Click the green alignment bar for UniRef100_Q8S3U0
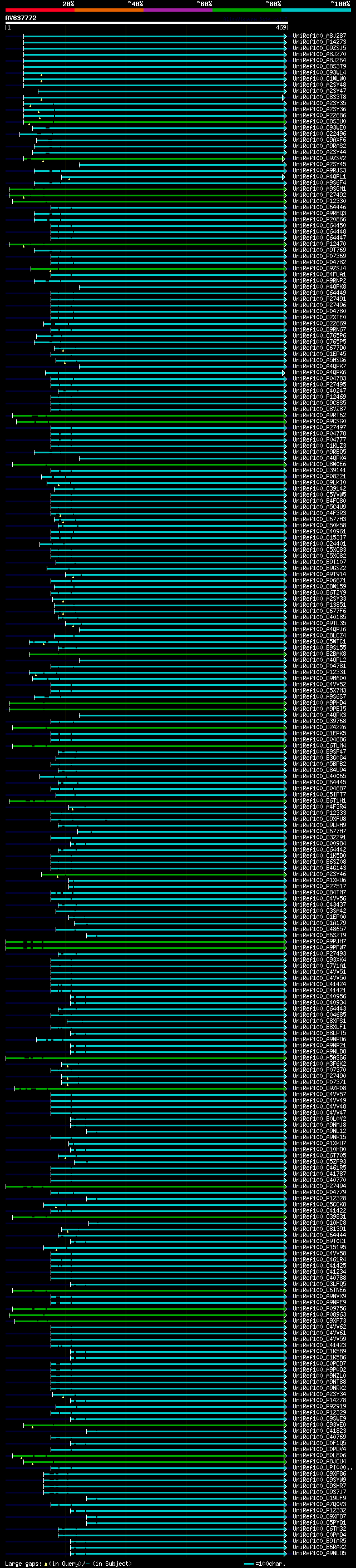 click(154, 122)
